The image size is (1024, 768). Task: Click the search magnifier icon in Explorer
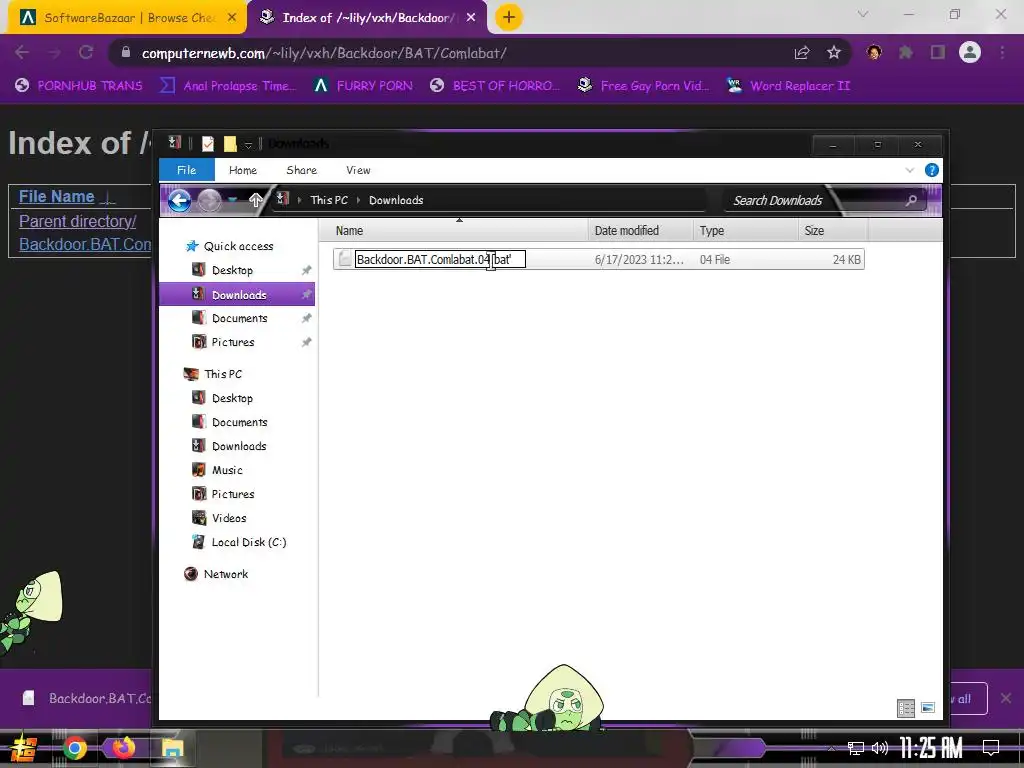point(911,200)
